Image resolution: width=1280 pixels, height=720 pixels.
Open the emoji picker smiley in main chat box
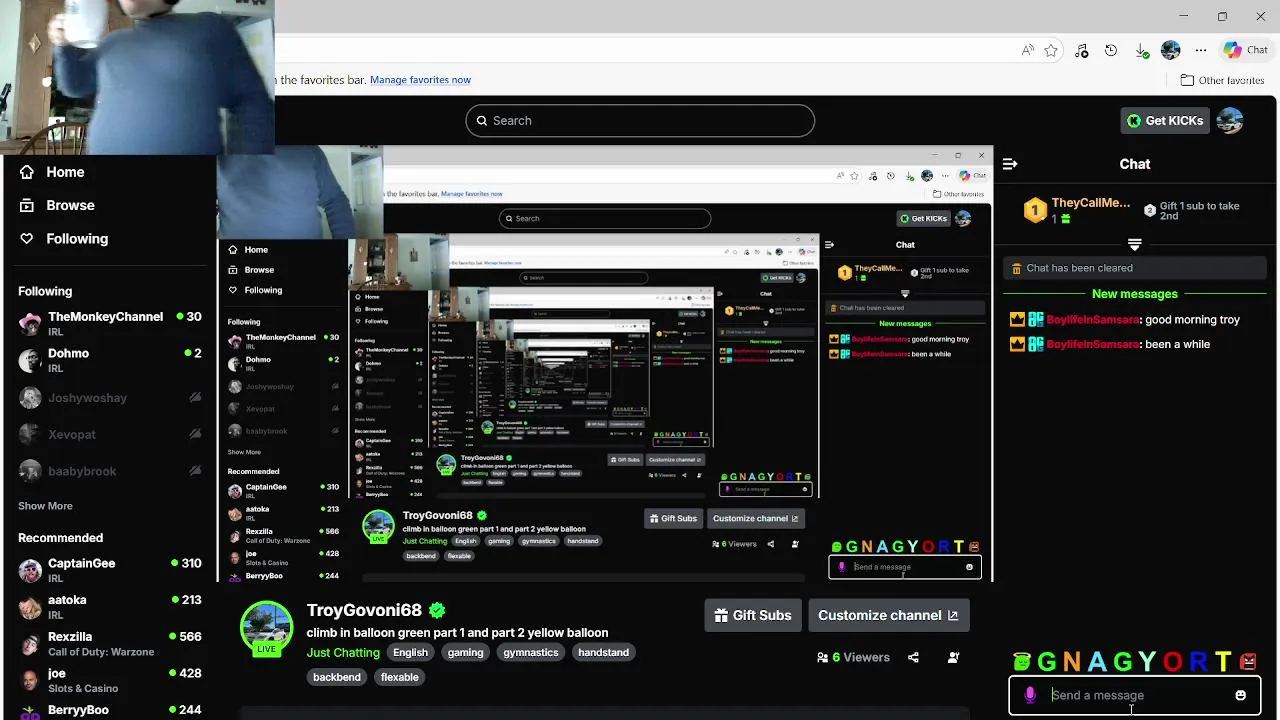(x=1240, y=695)
